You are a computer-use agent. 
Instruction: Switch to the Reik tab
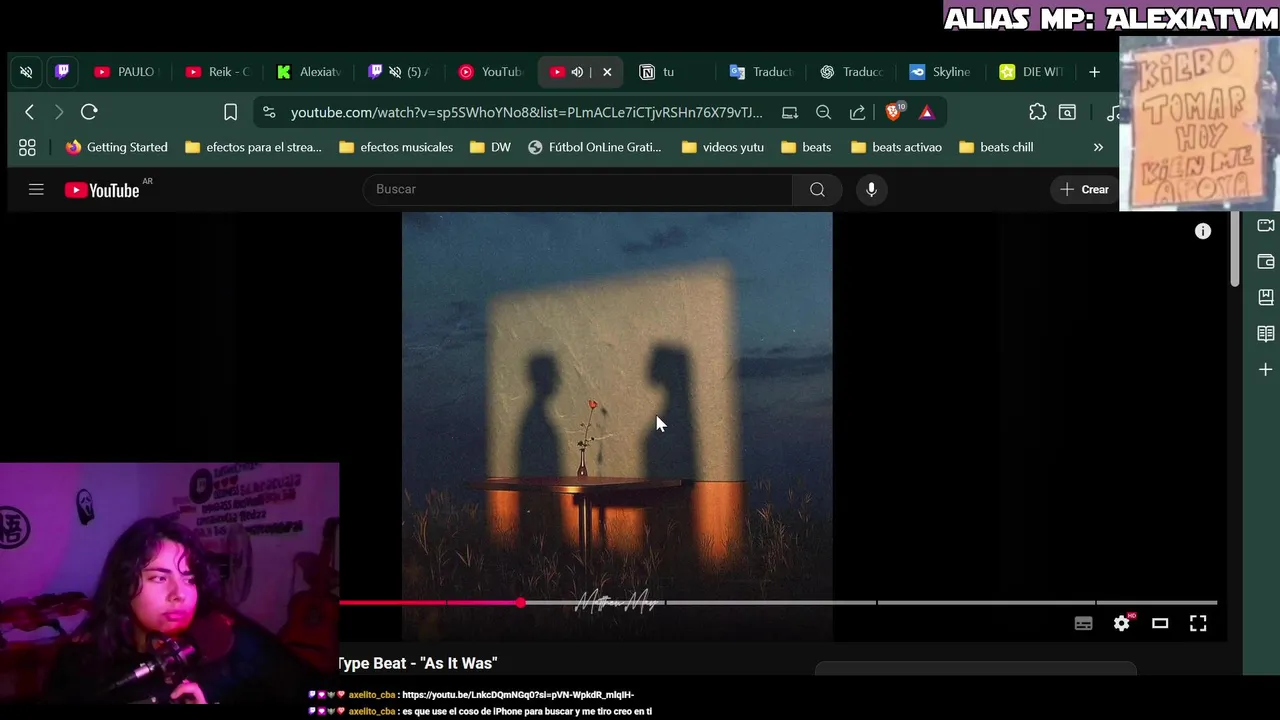tap(218, 72)
